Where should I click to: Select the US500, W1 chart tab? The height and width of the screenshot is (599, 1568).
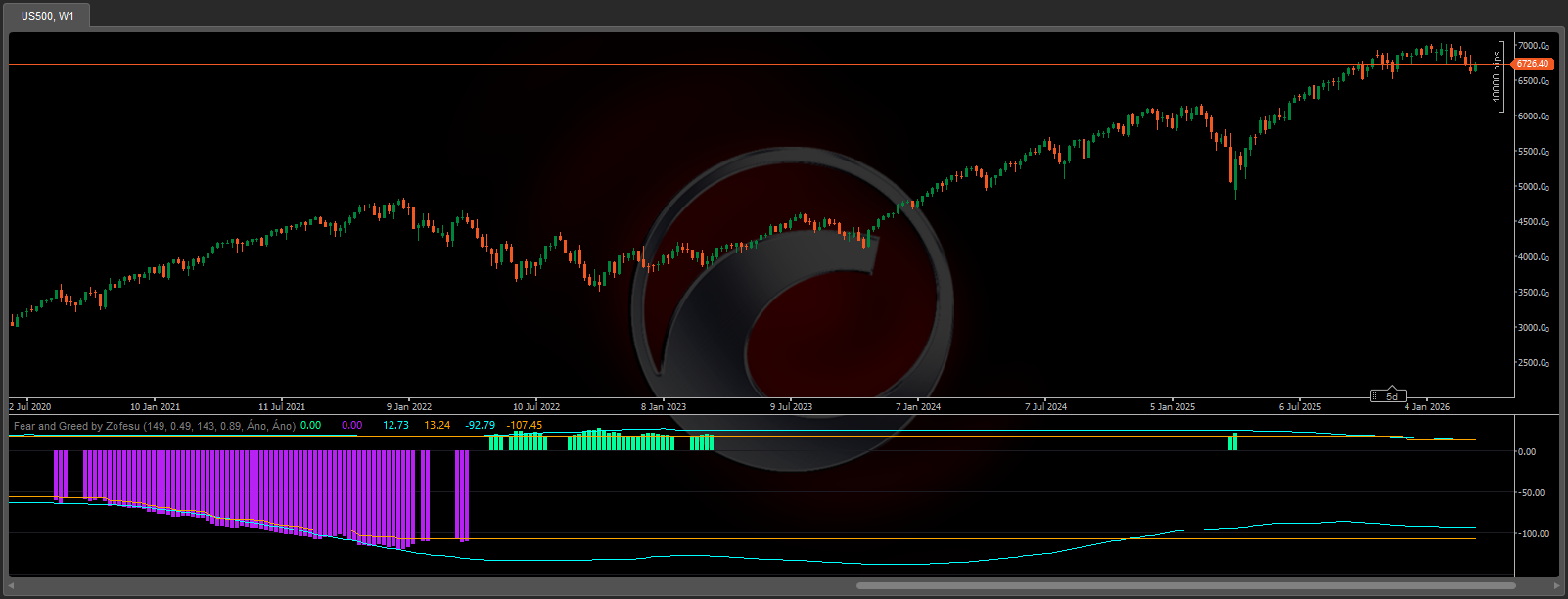click(47, 16)
